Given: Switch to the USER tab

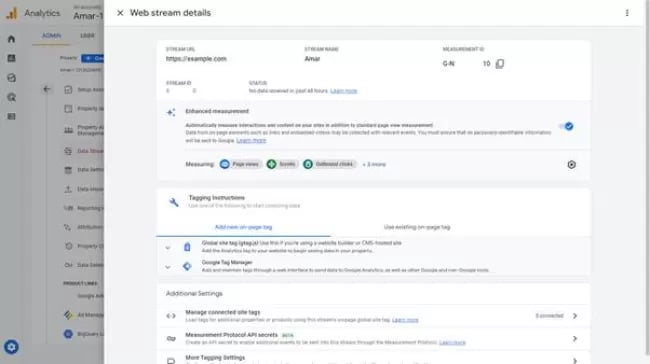Looking at the screenshot, I should point(87,36).
